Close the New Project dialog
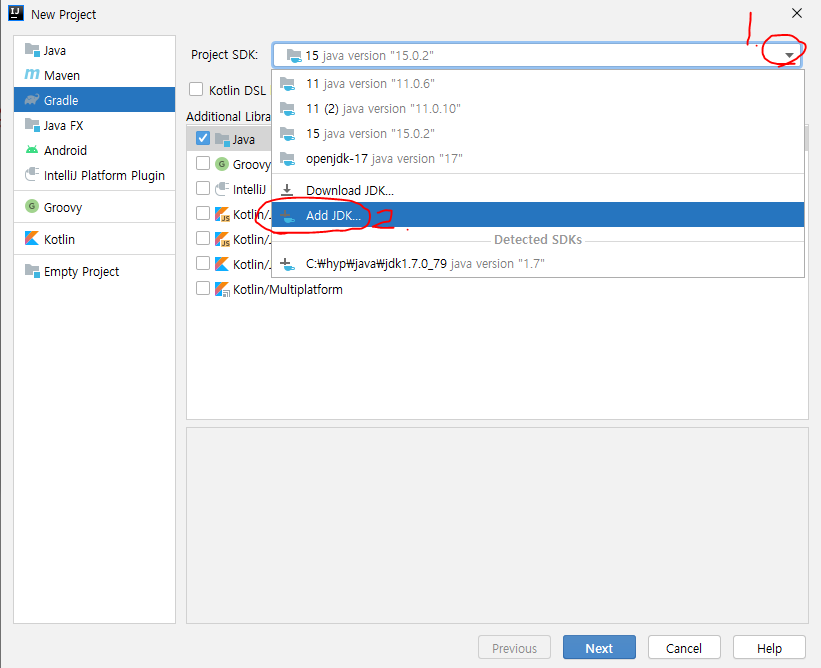This screenshot has width=821, height=668. click(796, 14)
